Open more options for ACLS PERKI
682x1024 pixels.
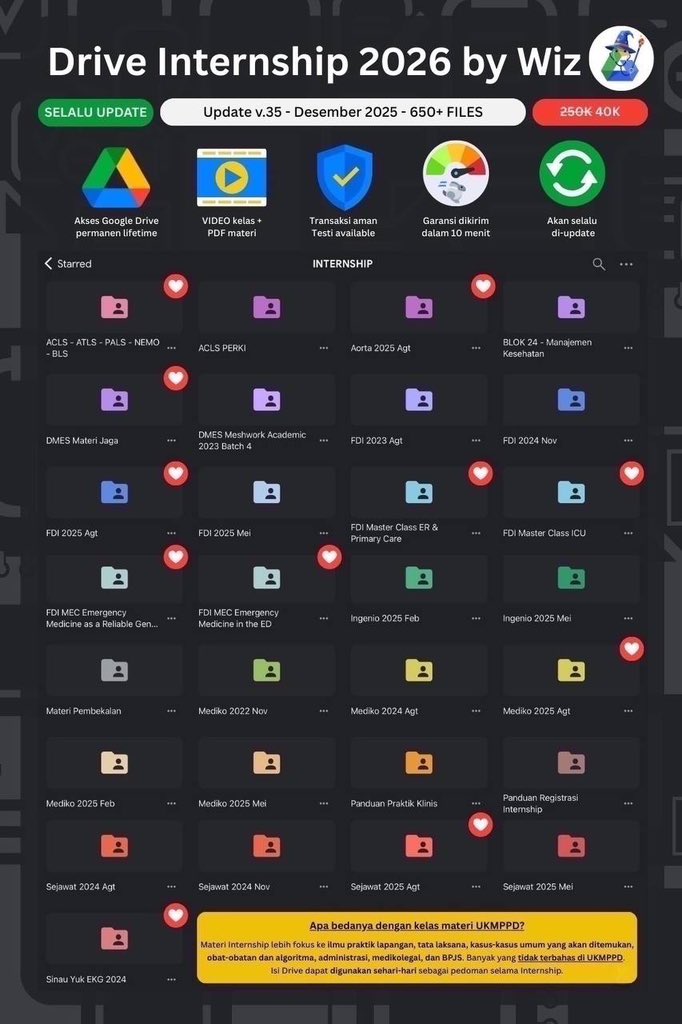tap(323, 348)
